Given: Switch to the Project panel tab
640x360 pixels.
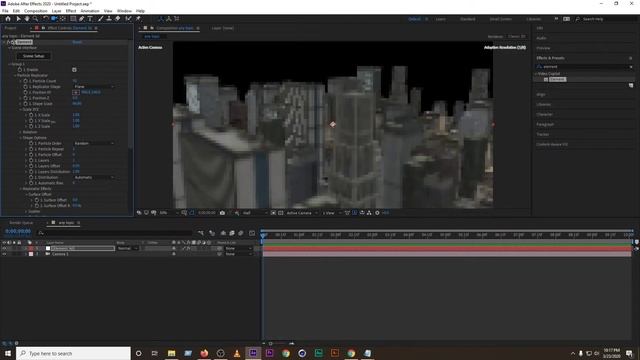Looking at the screenshot, I should pyautogui.click(x=10, y=28).
